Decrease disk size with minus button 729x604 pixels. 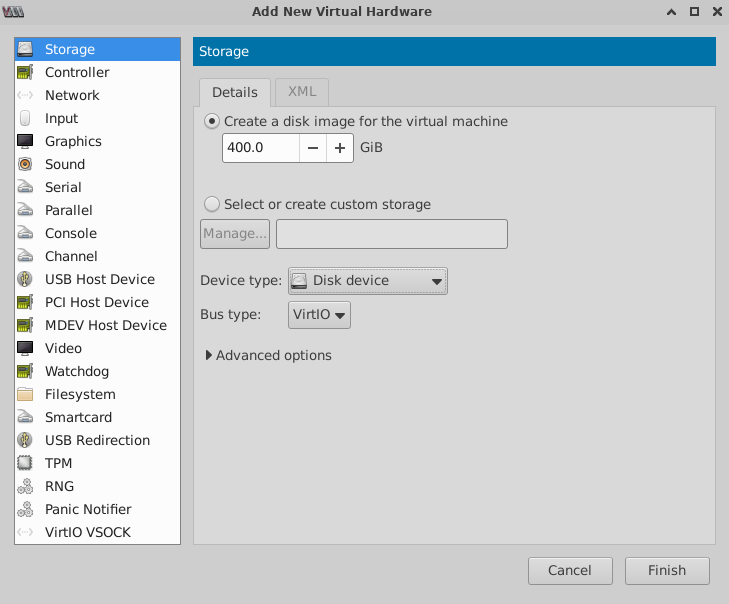click(313, 148)
